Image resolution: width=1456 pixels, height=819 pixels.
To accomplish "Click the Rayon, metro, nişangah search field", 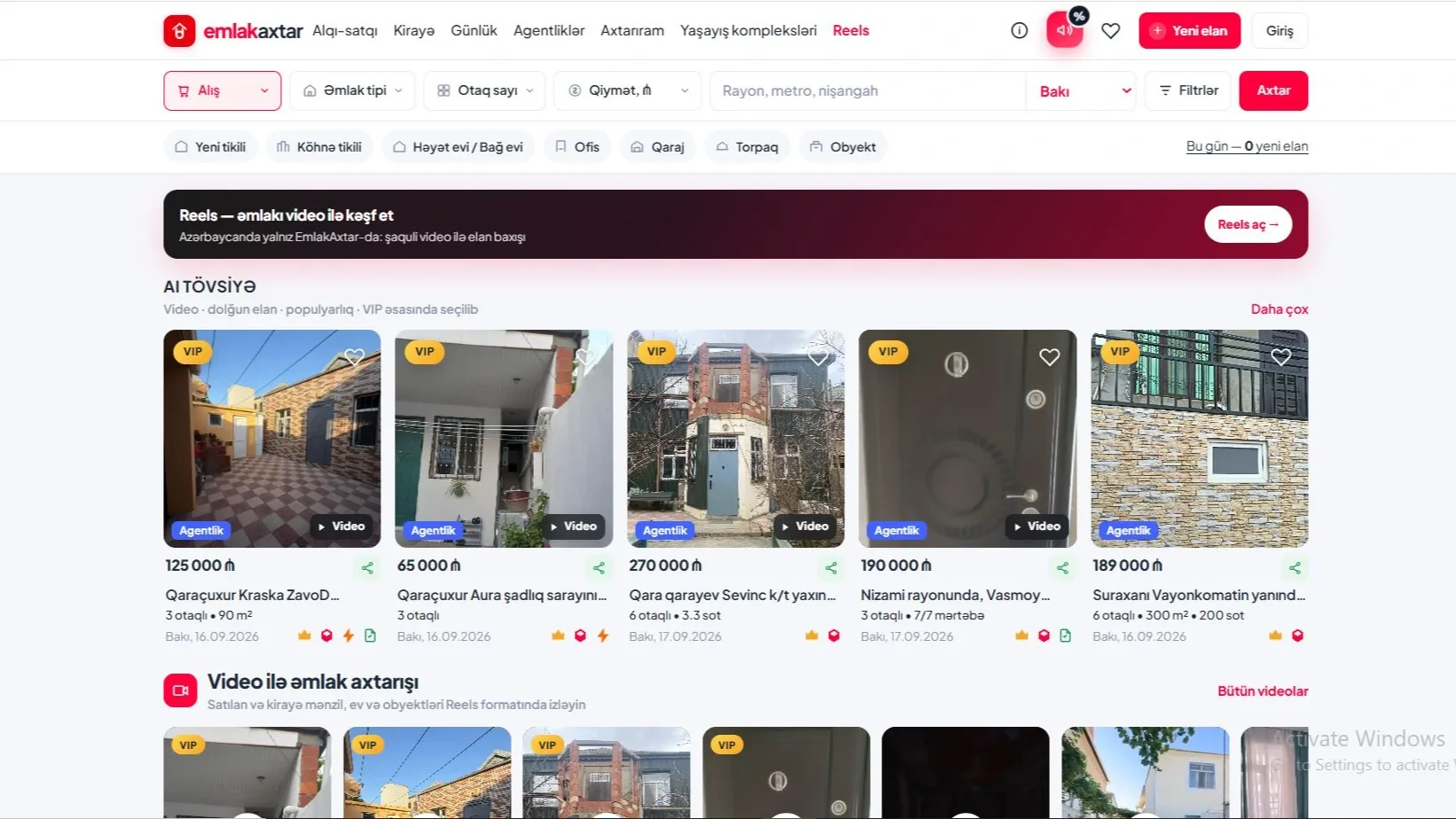I will [867, 90].
